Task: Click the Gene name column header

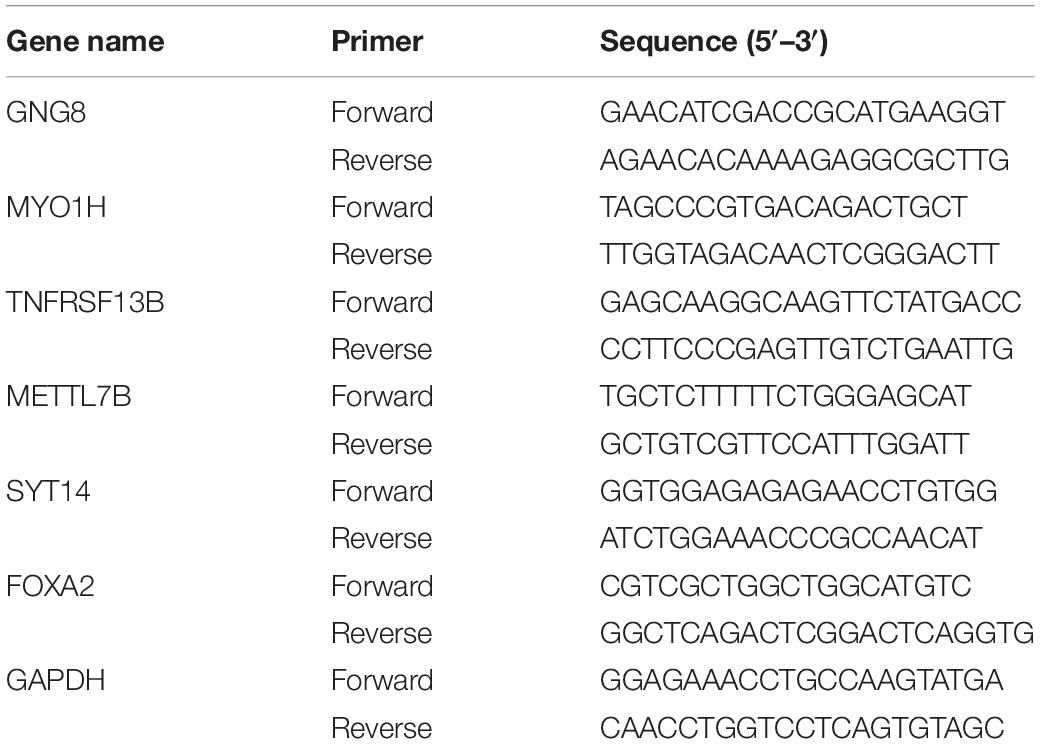Action: pyautogui.click(x=85, y=42)
